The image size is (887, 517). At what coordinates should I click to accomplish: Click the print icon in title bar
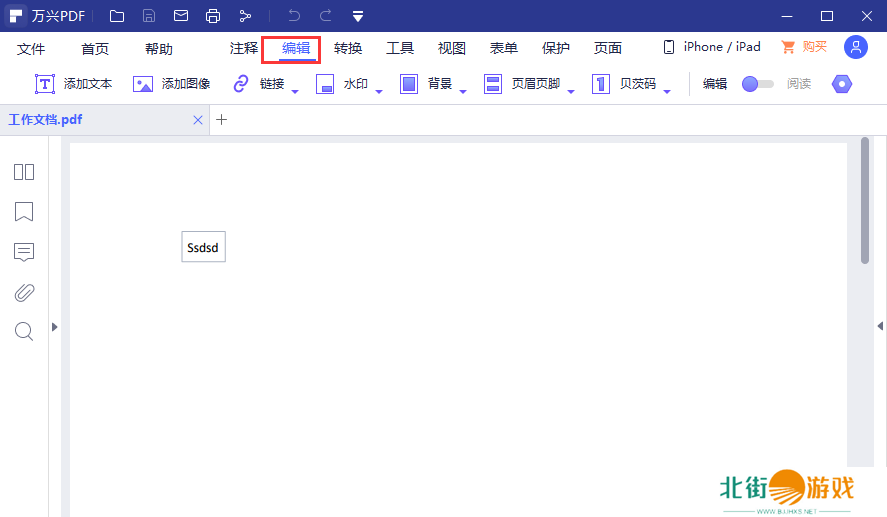pos(212,16)
